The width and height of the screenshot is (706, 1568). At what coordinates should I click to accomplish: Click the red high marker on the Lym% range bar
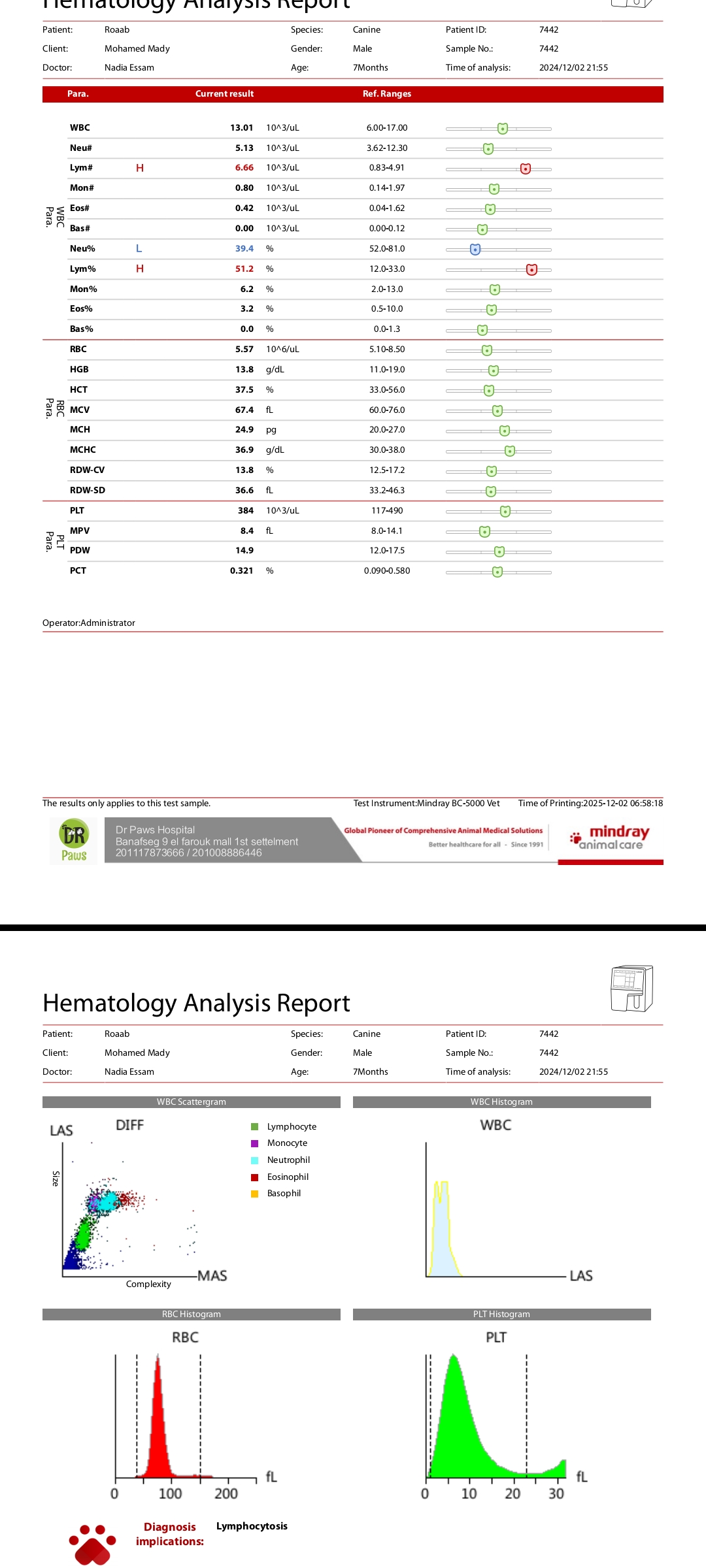(531, 269)
